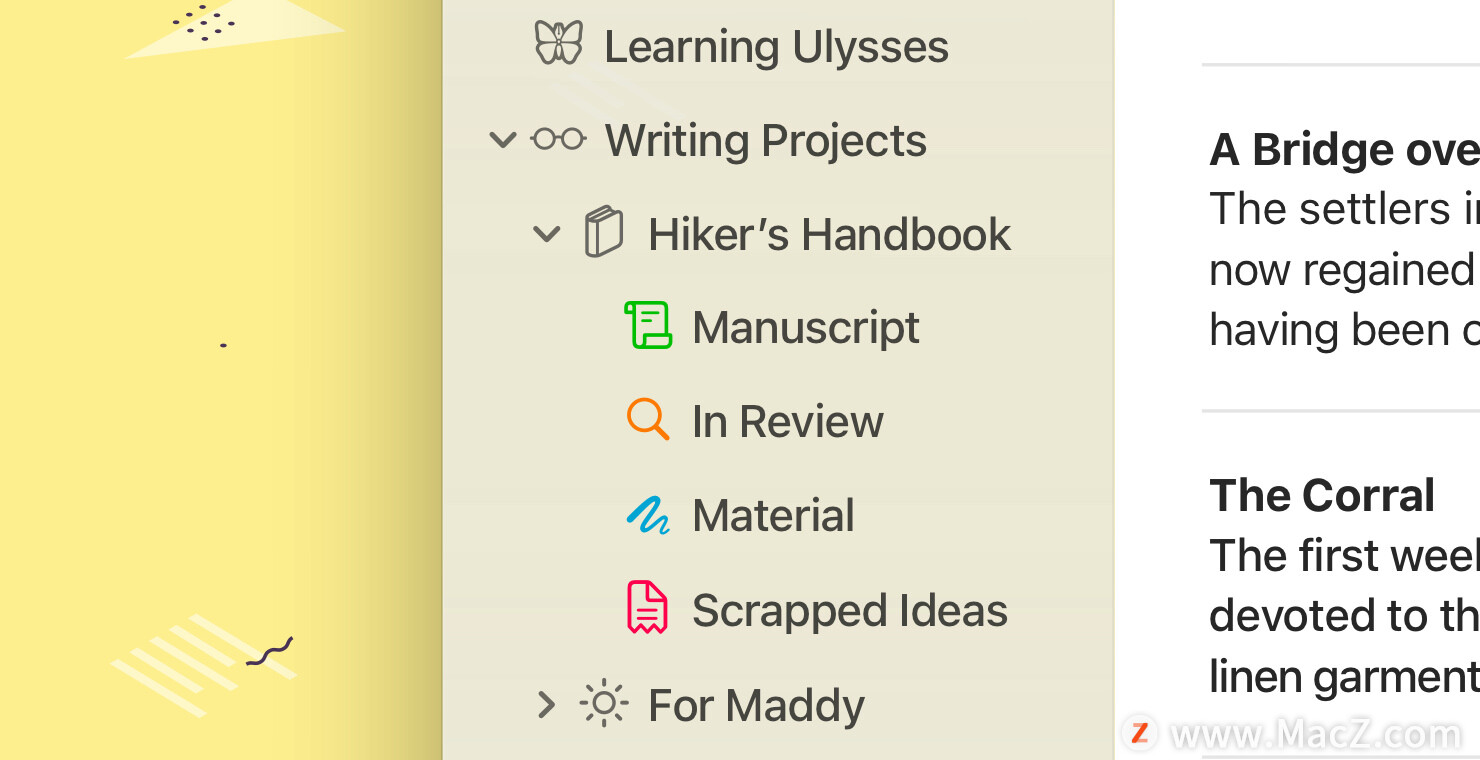Click the sun icon beside For Maddy
Screen dimensions: 1480x760
point(604,703)
